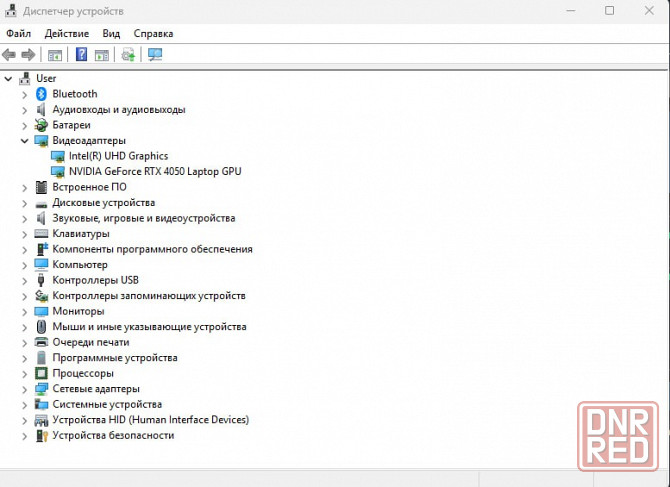Open the Действие menu
Viewport: 670px width, 487px height.
pos(66,33)
